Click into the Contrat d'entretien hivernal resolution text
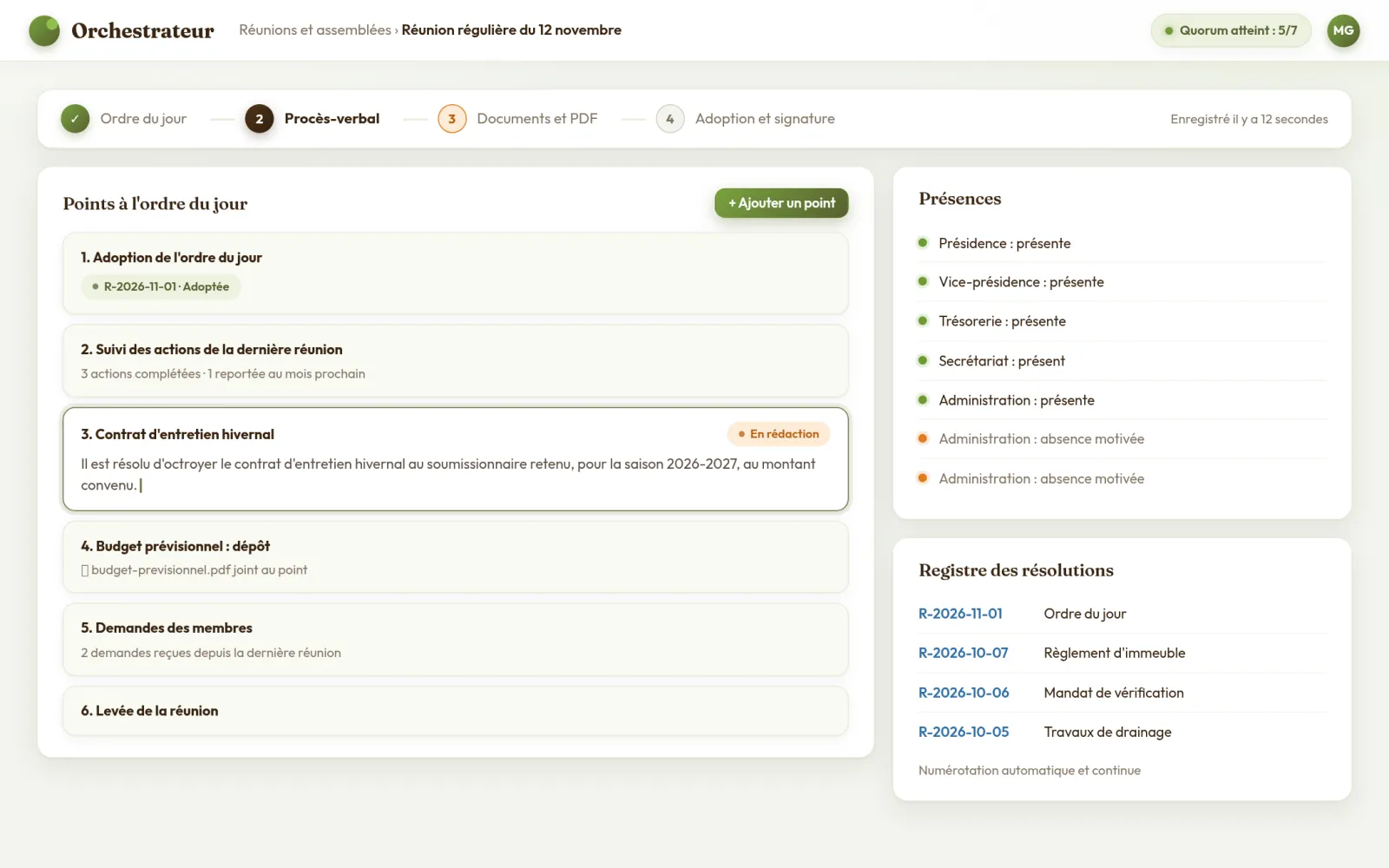Screen dimensions: 1389x868 448,475
